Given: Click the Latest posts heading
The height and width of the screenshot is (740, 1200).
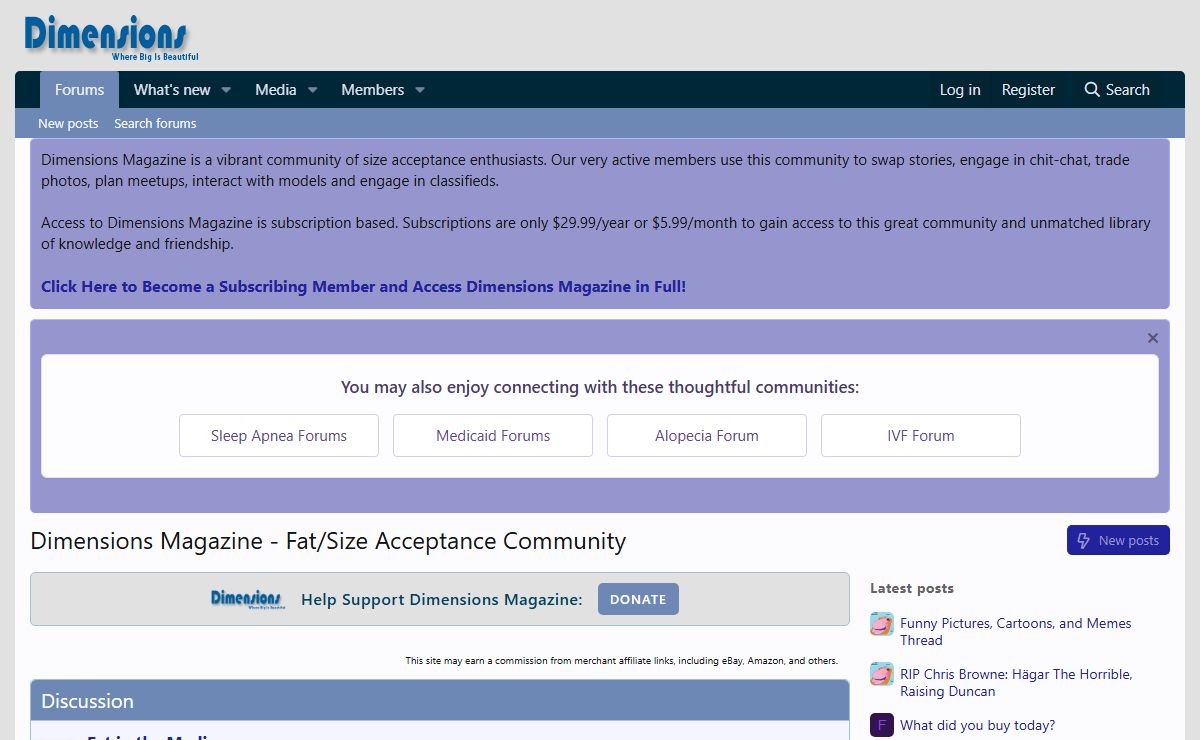Looking at the screenshot, I should [912, 588].
